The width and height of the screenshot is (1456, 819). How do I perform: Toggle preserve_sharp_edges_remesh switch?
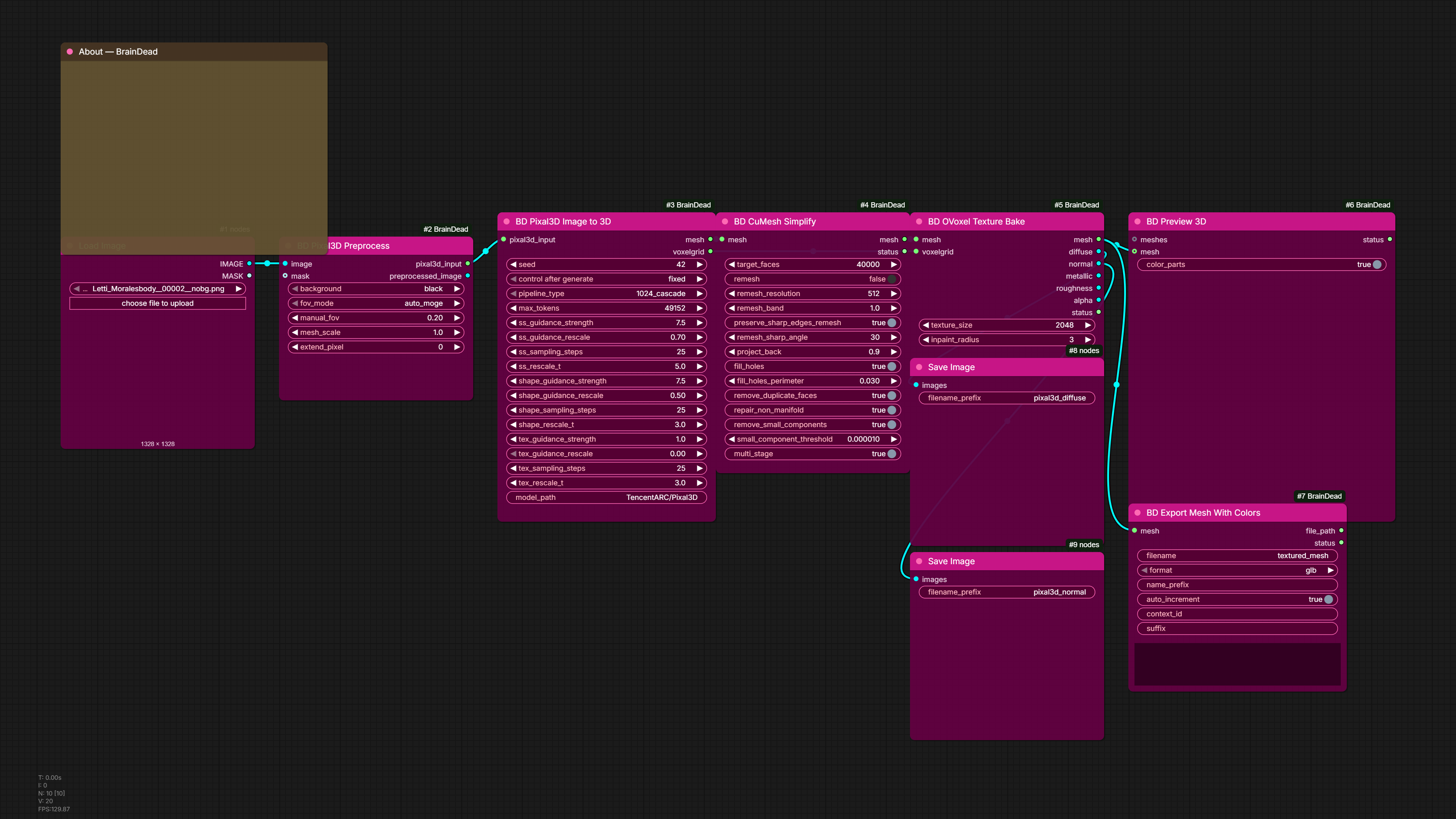point(892,323)
